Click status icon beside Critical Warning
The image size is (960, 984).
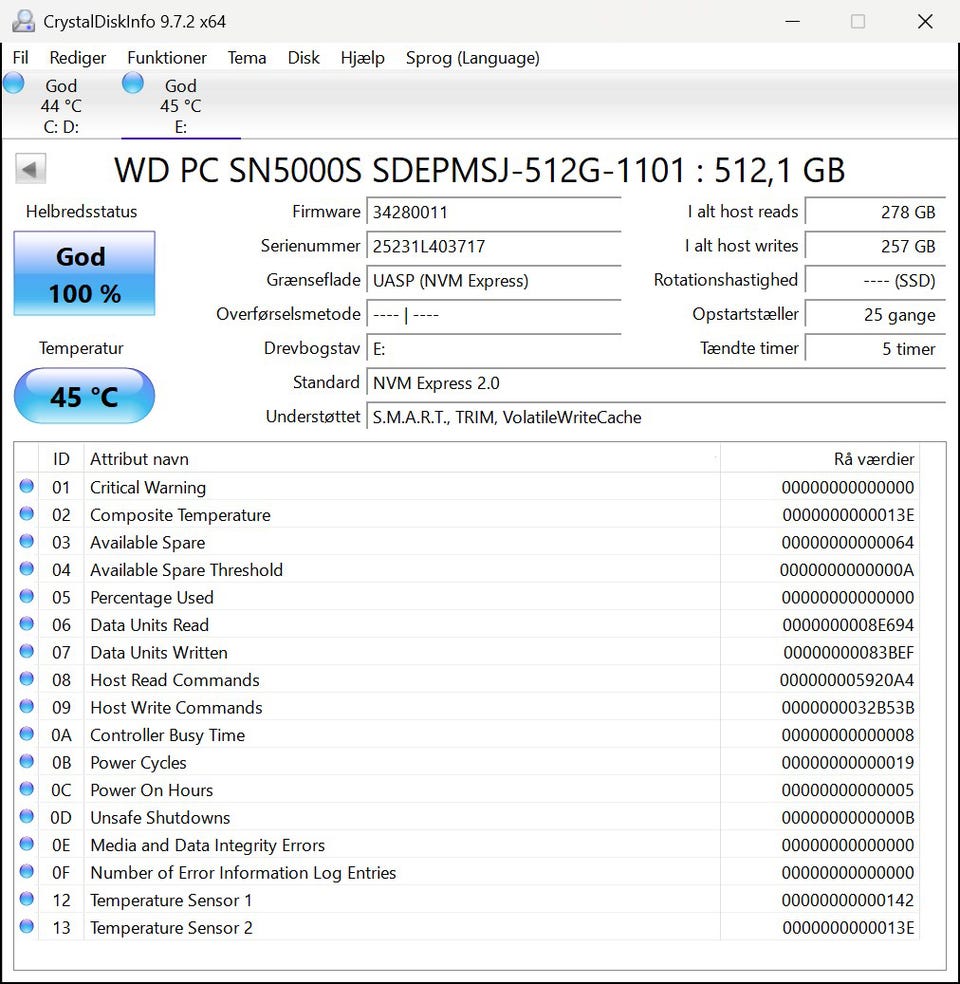tap(27, 487)
